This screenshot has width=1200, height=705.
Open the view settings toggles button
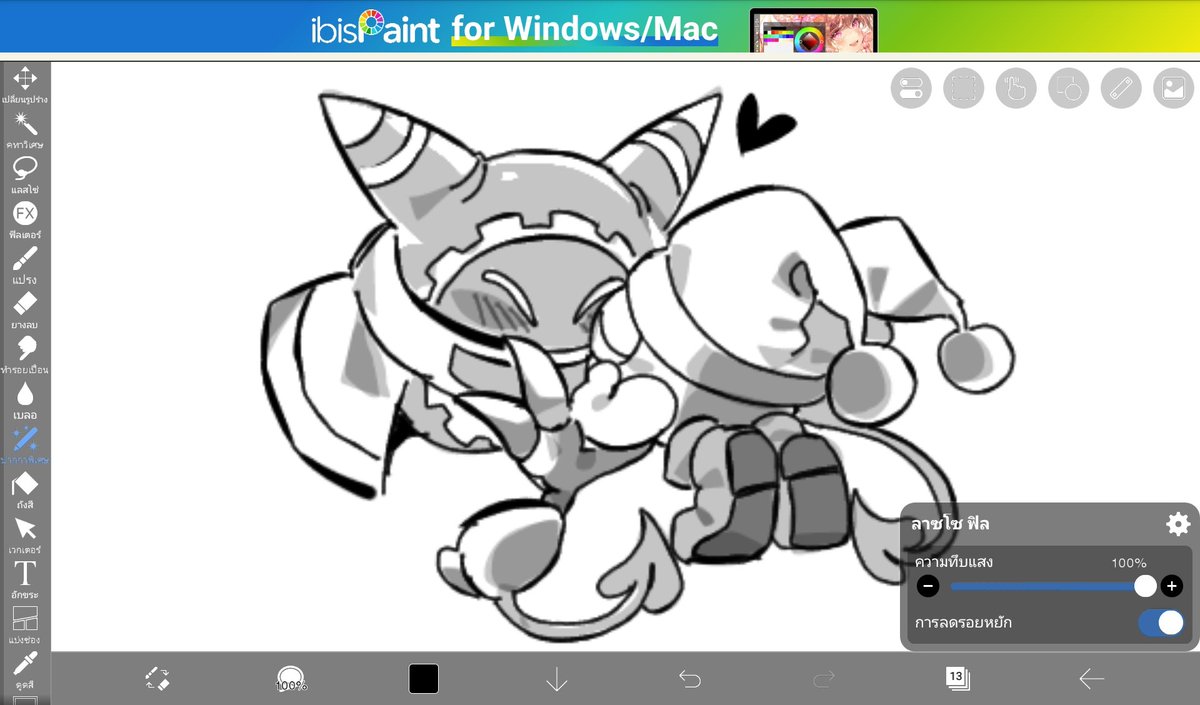(911, 88)
